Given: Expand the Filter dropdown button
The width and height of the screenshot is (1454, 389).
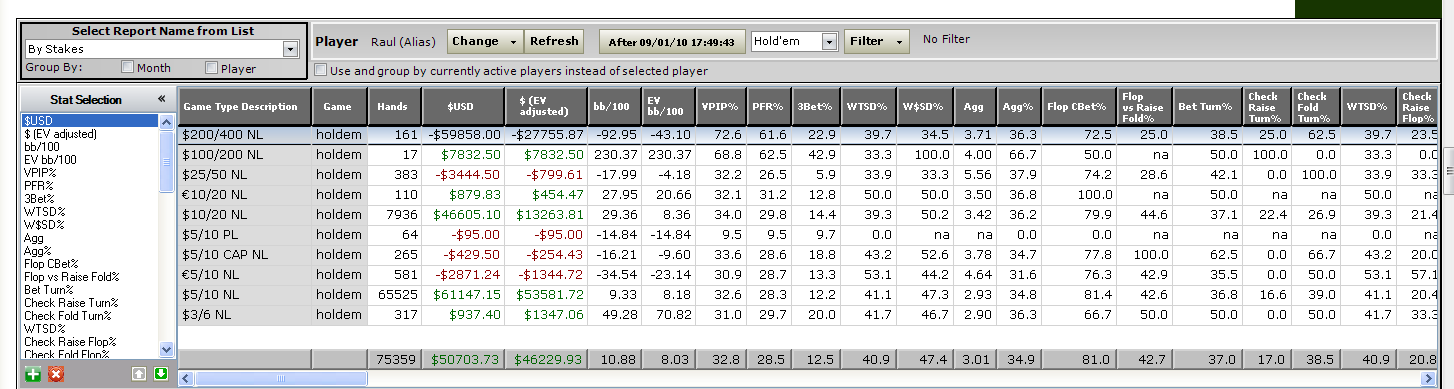Looking at the screenshot, I should pos(877,41).
